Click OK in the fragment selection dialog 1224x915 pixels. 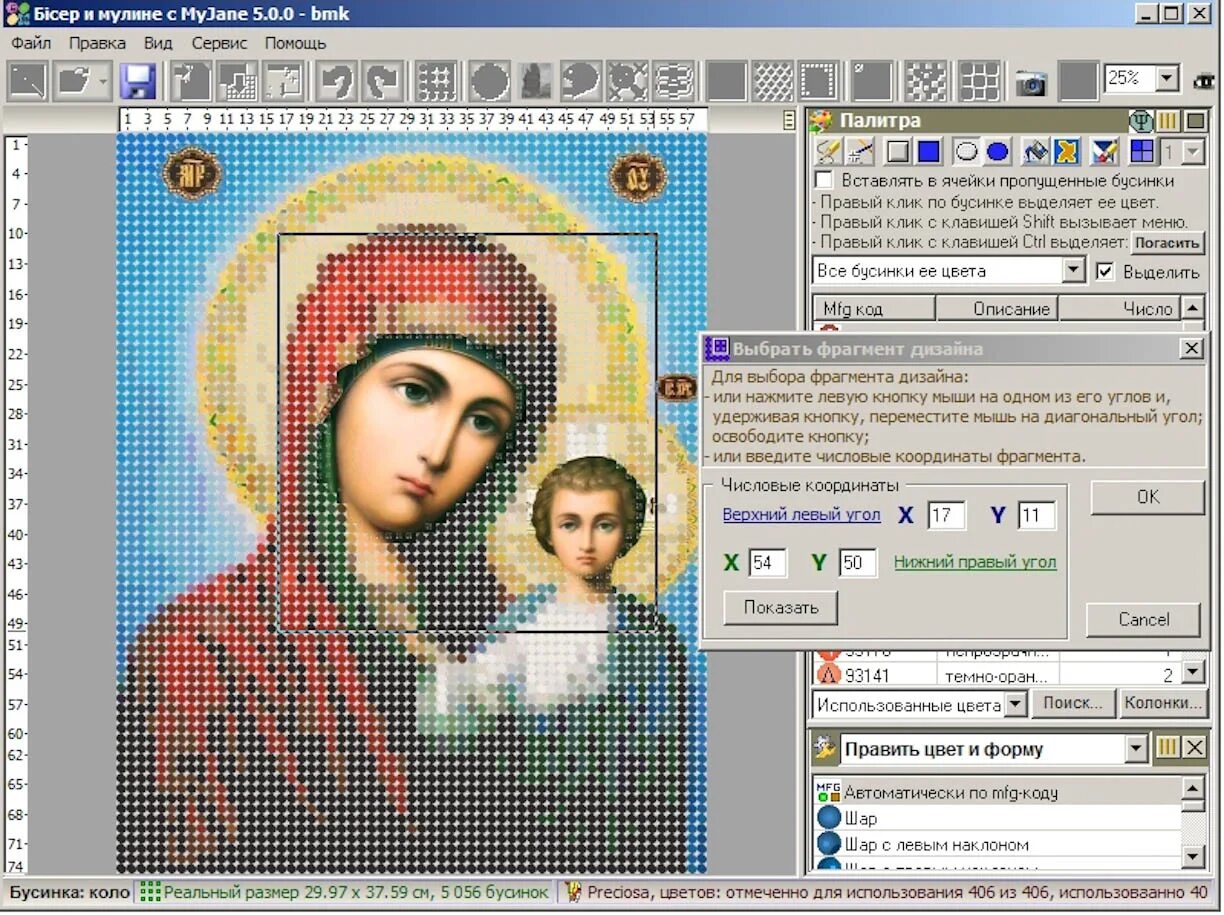(x=1148, y=497)
